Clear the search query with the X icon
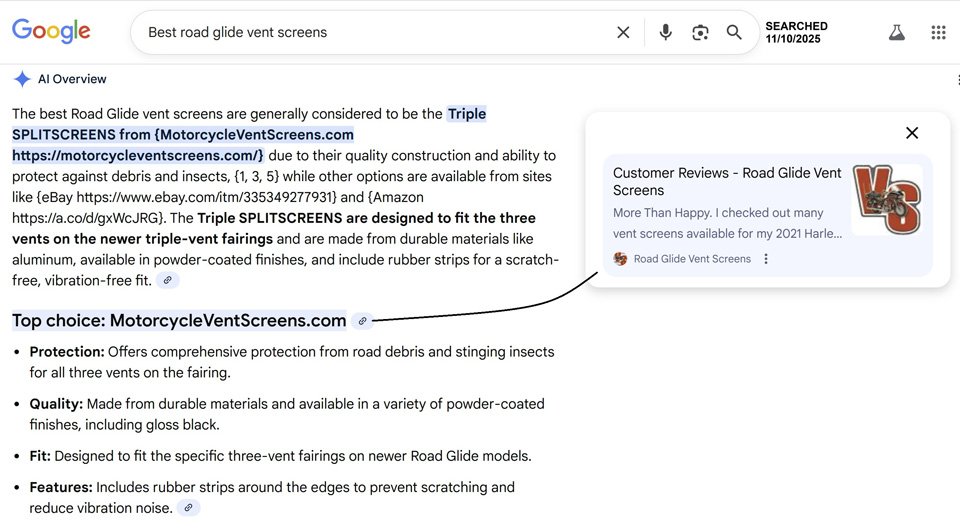The image size is (960, 529). 623,32
